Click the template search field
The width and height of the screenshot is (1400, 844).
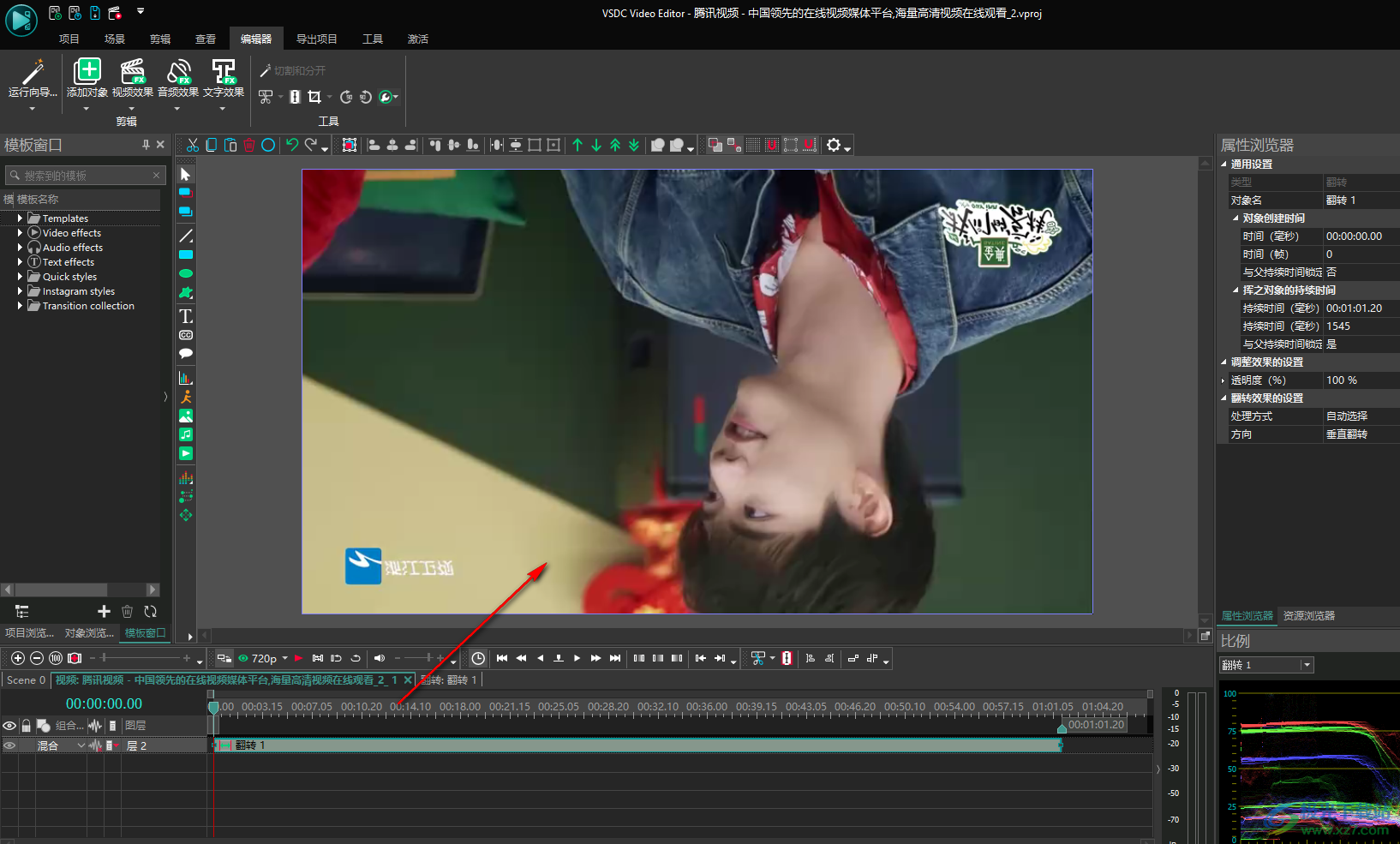[x=85, y=176]
